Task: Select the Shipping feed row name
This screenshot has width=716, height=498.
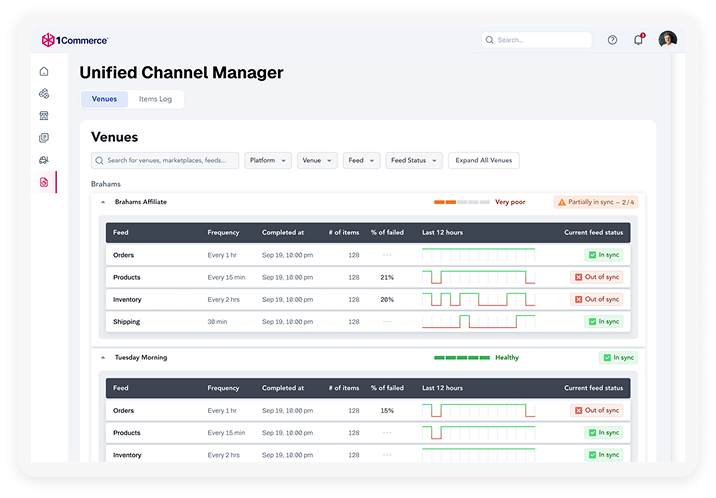Action: point(126,322)
